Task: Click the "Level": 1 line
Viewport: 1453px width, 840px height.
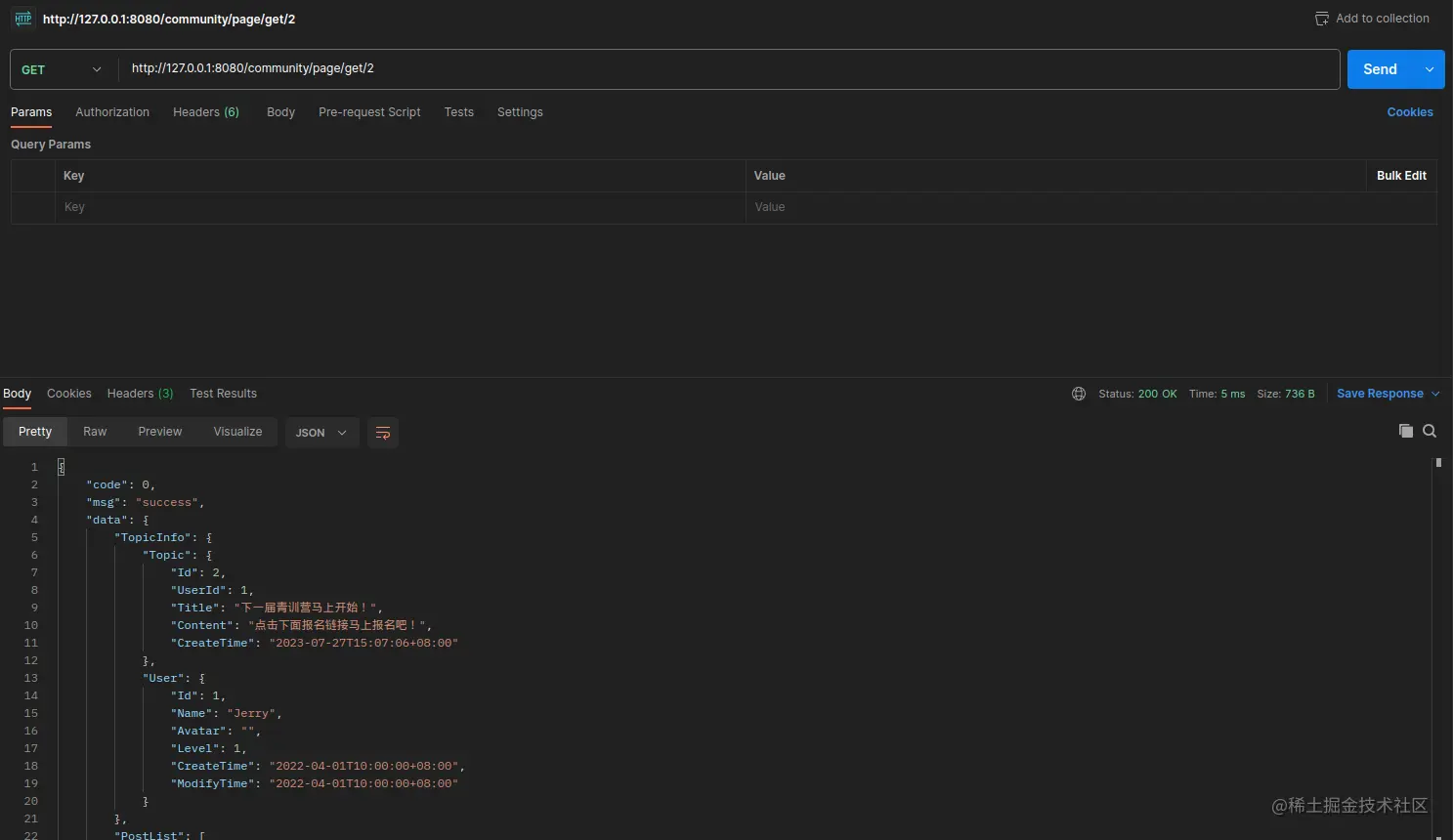Action: click(x=209, y=748)
